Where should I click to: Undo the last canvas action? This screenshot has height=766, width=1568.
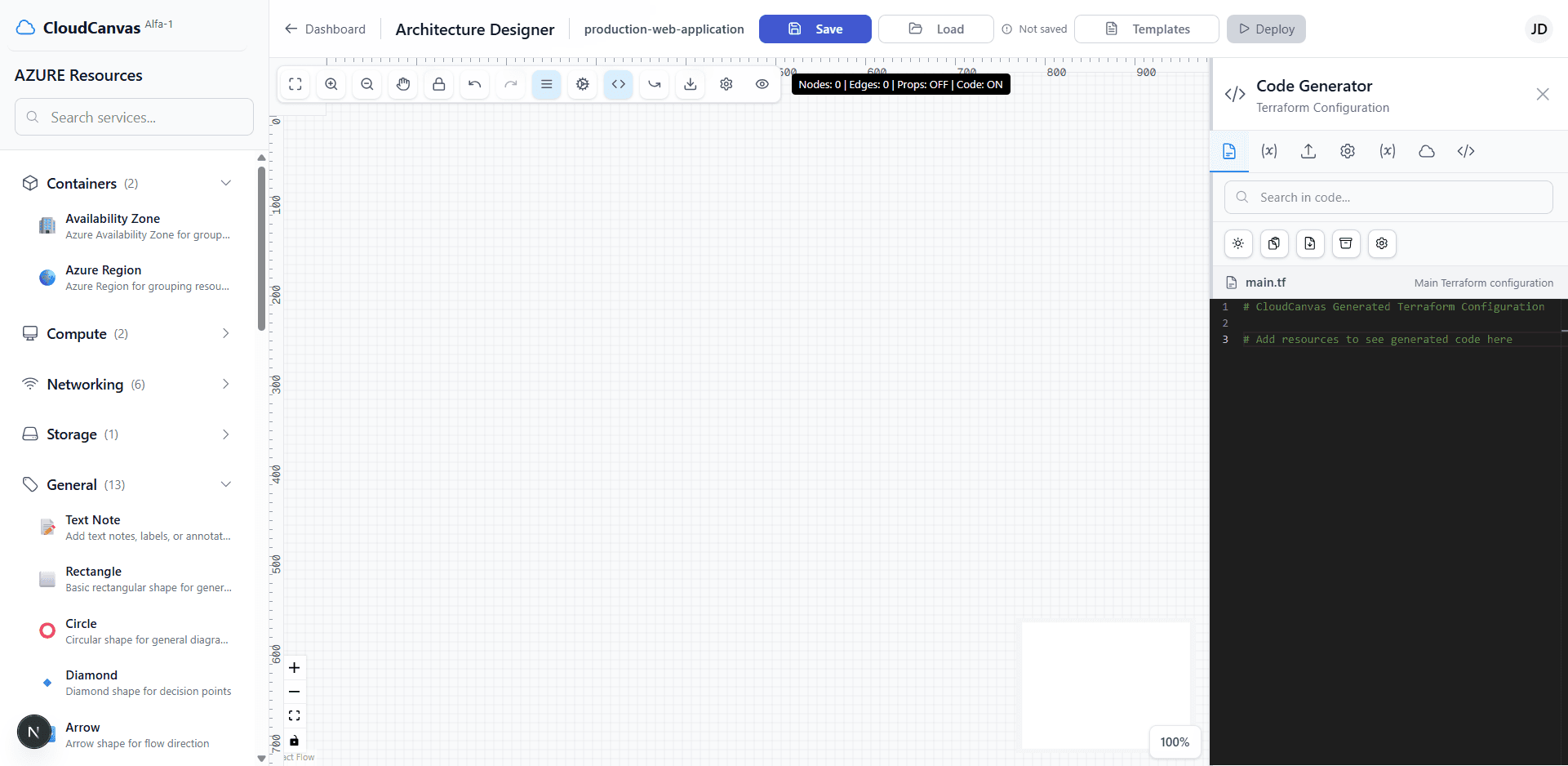click(474, 84)
